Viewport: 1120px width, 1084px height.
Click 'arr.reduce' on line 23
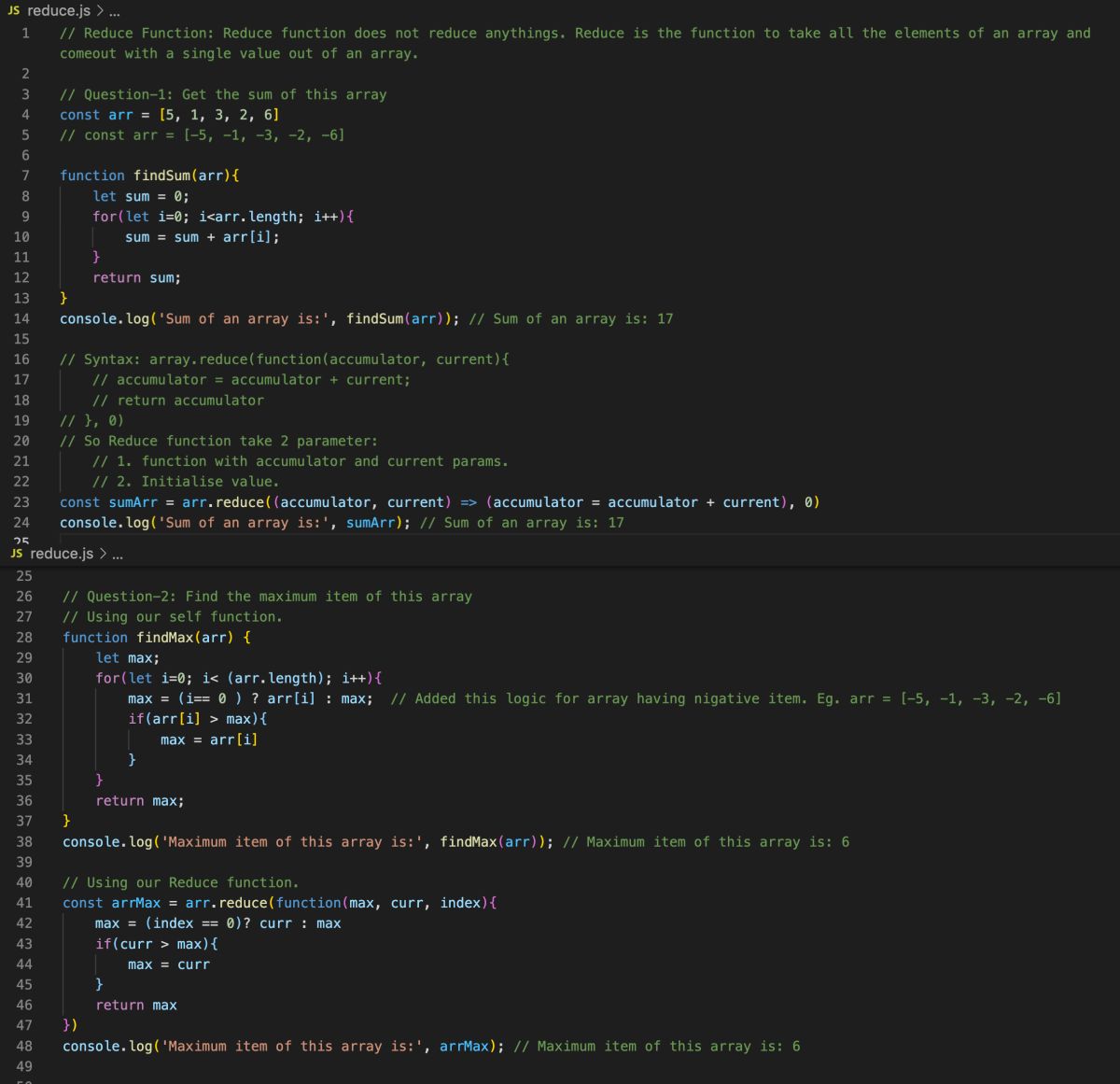click(223, 502)
